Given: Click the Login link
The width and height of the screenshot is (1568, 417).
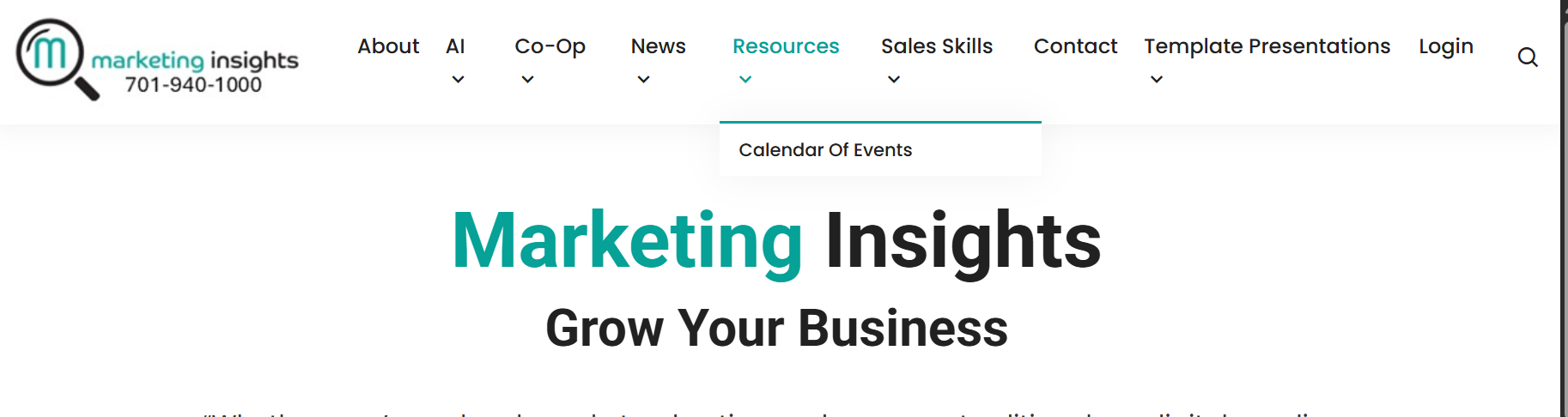Looking at the screenshot, I should coord(1445,46).
